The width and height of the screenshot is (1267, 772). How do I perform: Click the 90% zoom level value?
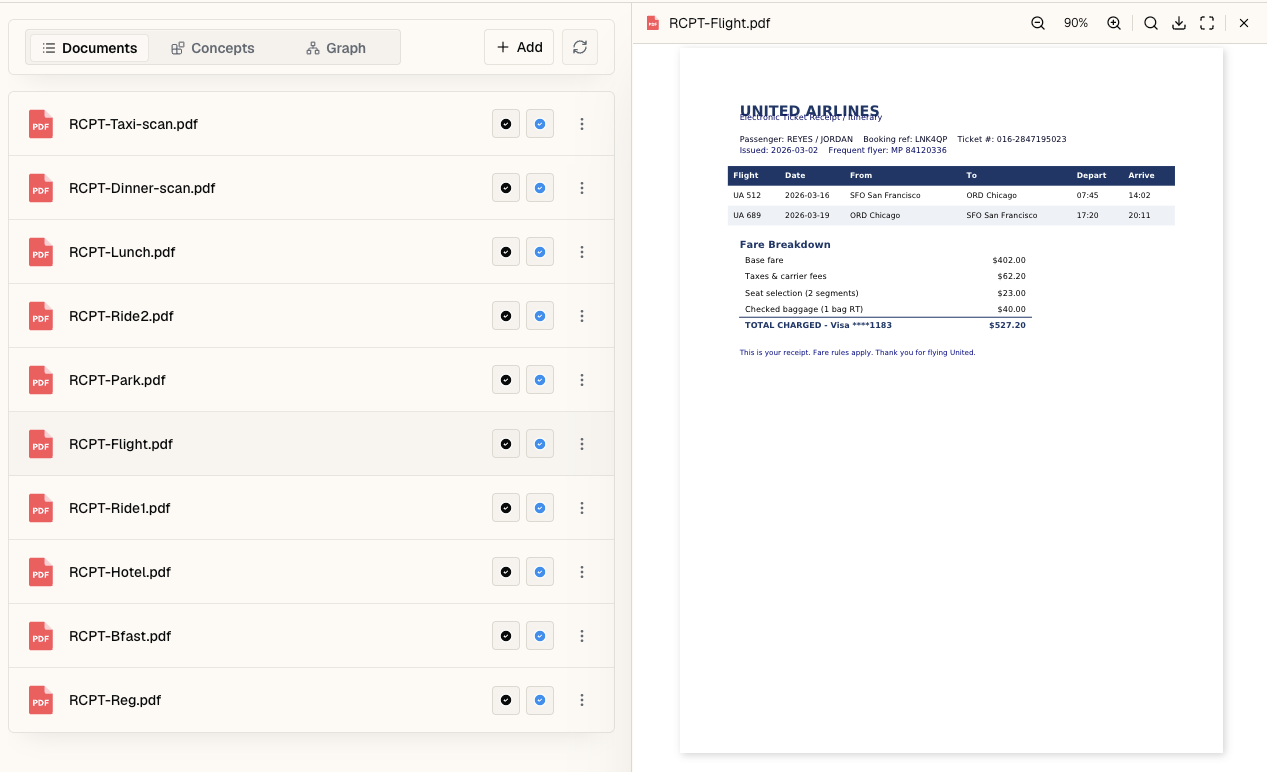click(x=1076, y=23)
